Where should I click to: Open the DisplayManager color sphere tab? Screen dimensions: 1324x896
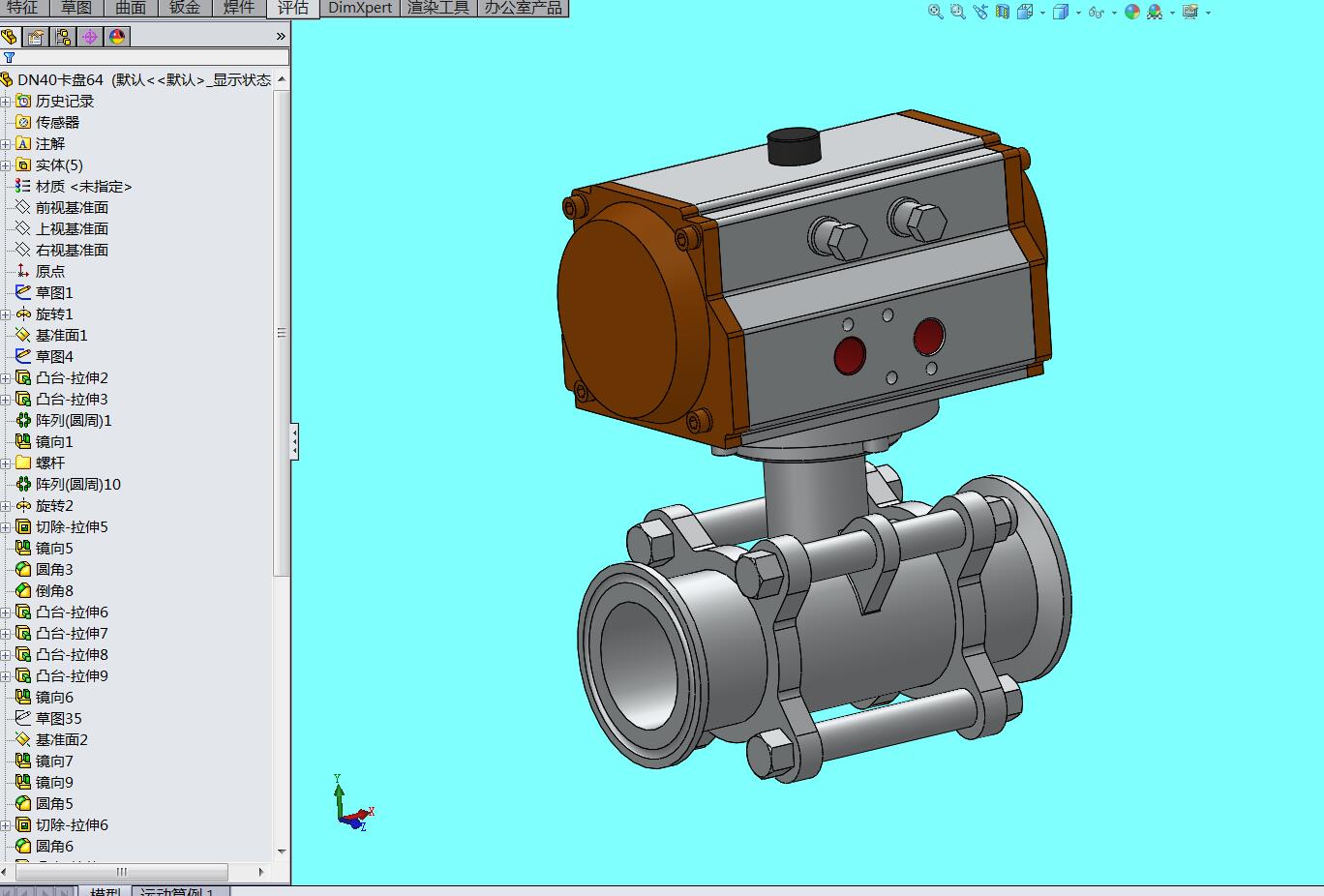117,37
